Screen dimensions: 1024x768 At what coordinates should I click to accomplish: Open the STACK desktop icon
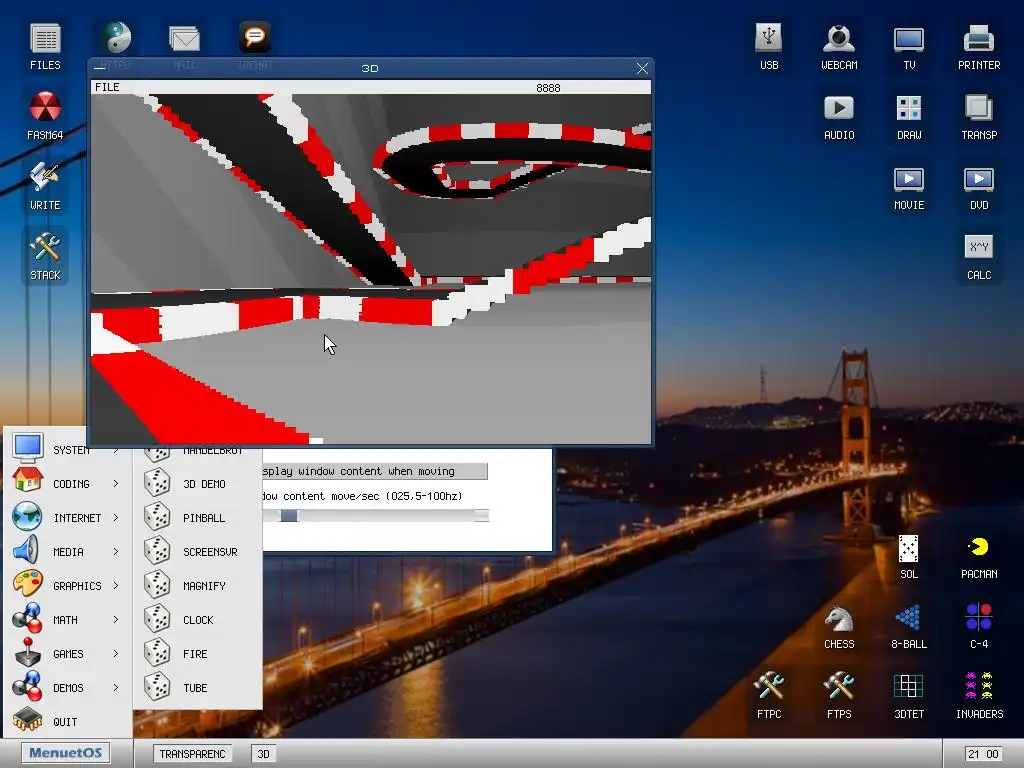coord(45,256)
